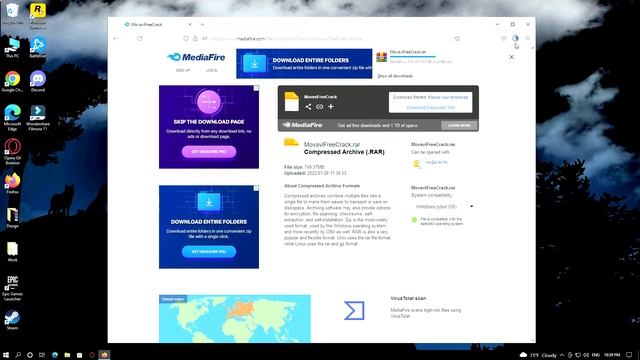Image resolution: width=640 pixels, height=360 pixels.
Task: Click the weather Cloudy widget in taskbar
Action: pyautogui.click(x=538, y=355)
